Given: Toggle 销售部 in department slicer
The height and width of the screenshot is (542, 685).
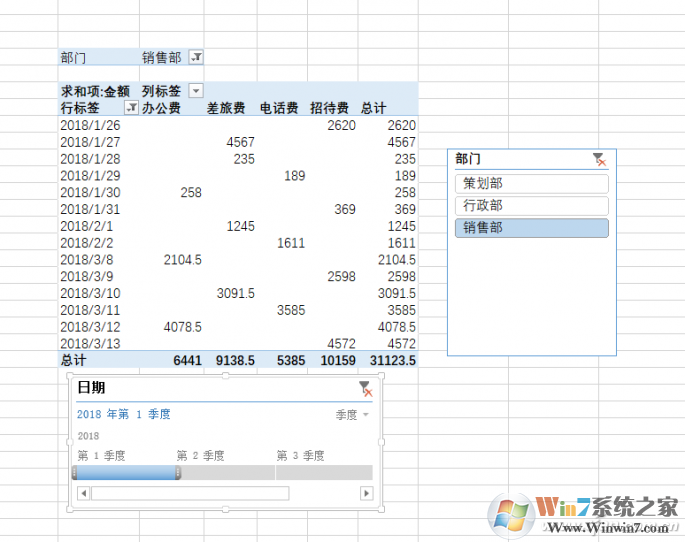Looking at the screenshot, I should (532, 228).
